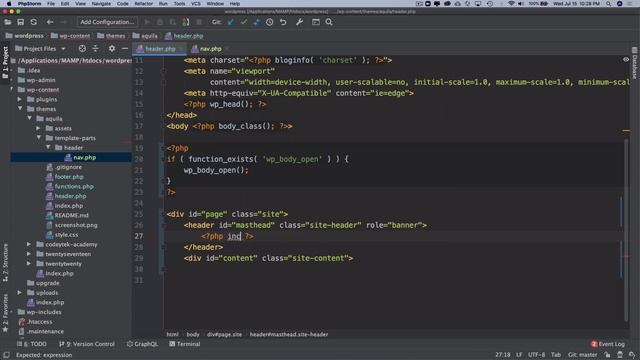Image resolution: width=640 pixels, height=360 pixels.
Task: Toggle the 7: Structure side panel
Action: [5, 262]
